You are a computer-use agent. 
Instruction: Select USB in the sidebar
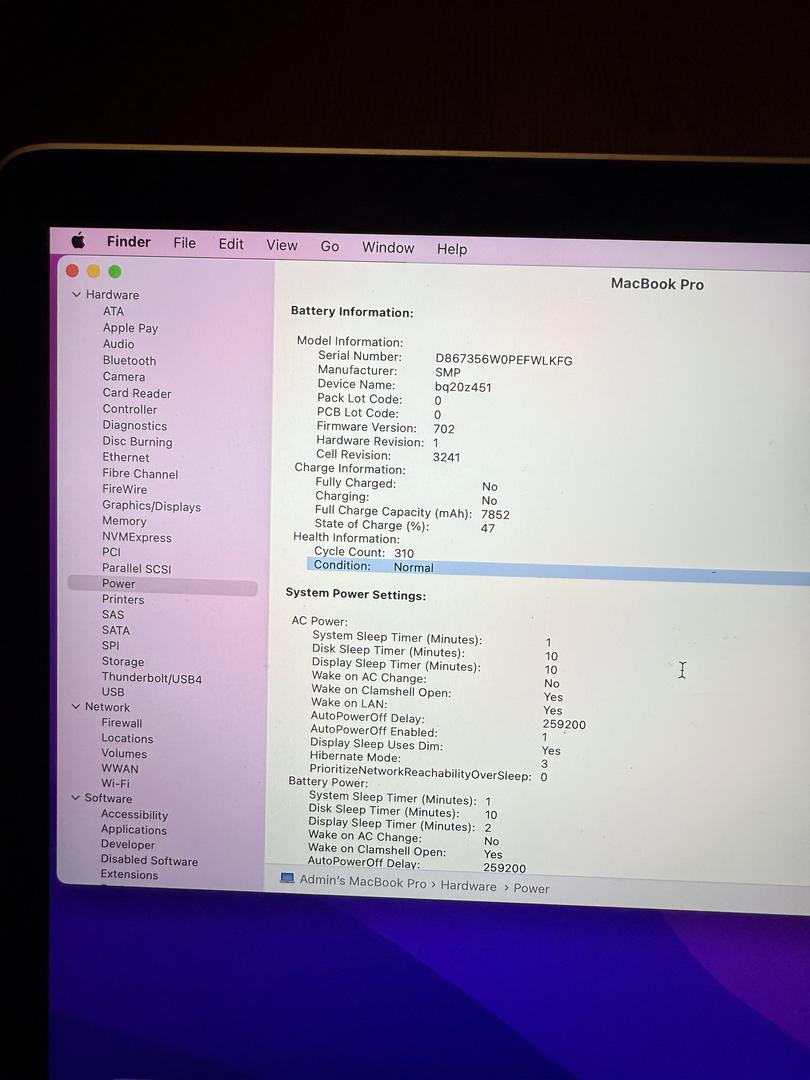click(113, 692)
